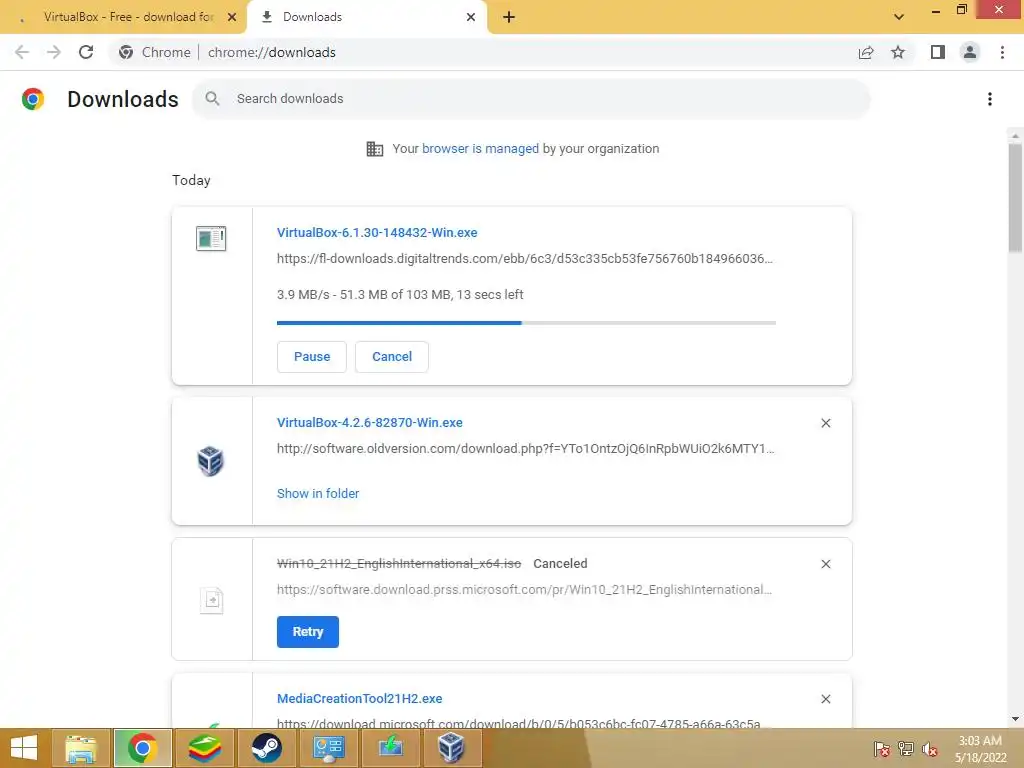Focus the Search downloads field
This screenshot has height=768, width=1024.
pyautogui.click(x=531, y=99)
